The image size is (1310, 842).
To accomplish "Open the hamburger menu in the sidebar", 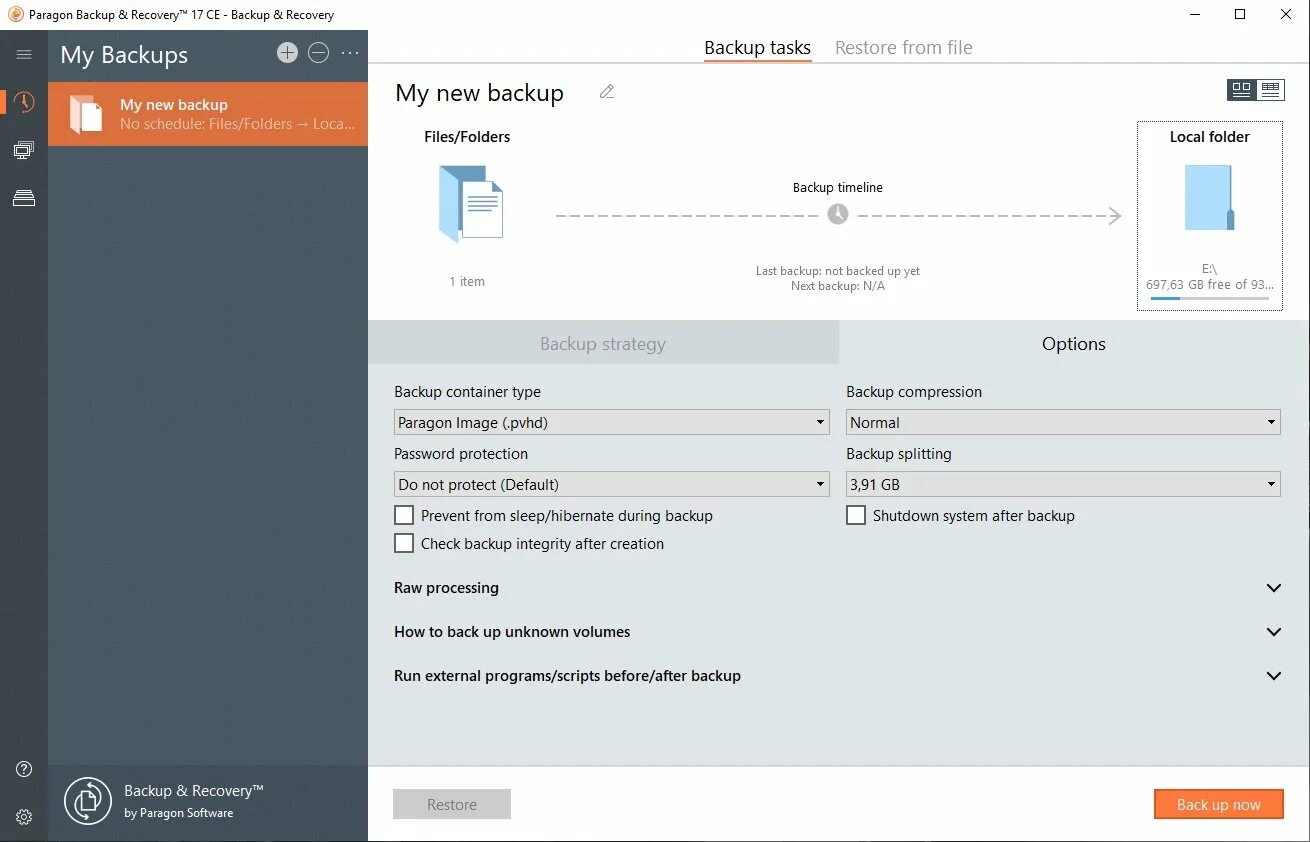I will click(x=24, y=55).
